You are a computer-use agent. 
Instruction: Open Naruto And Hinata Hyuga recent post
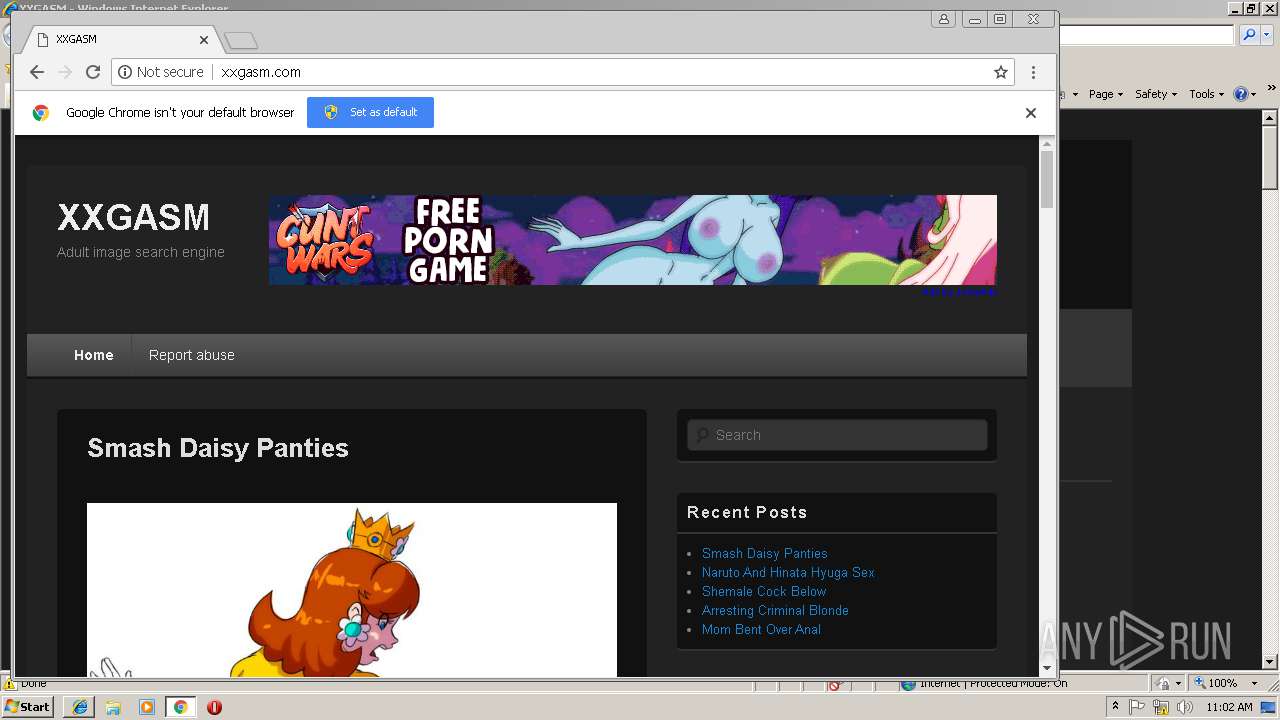(x=788, y=572)
